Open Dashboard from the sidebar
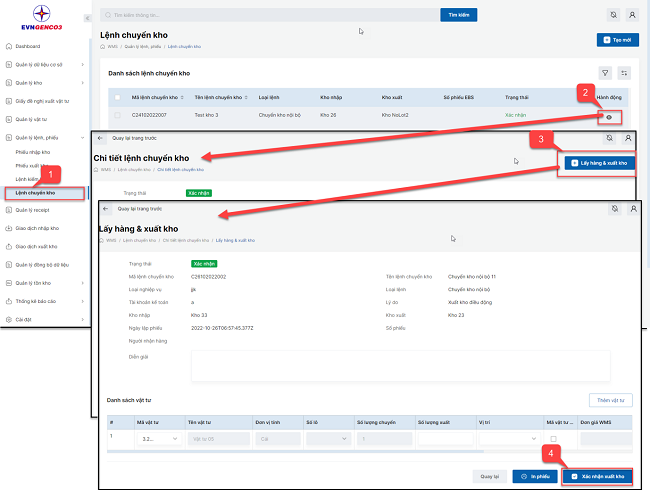The image size is (650, 490). pyautogui.click(x=27, y=46)
